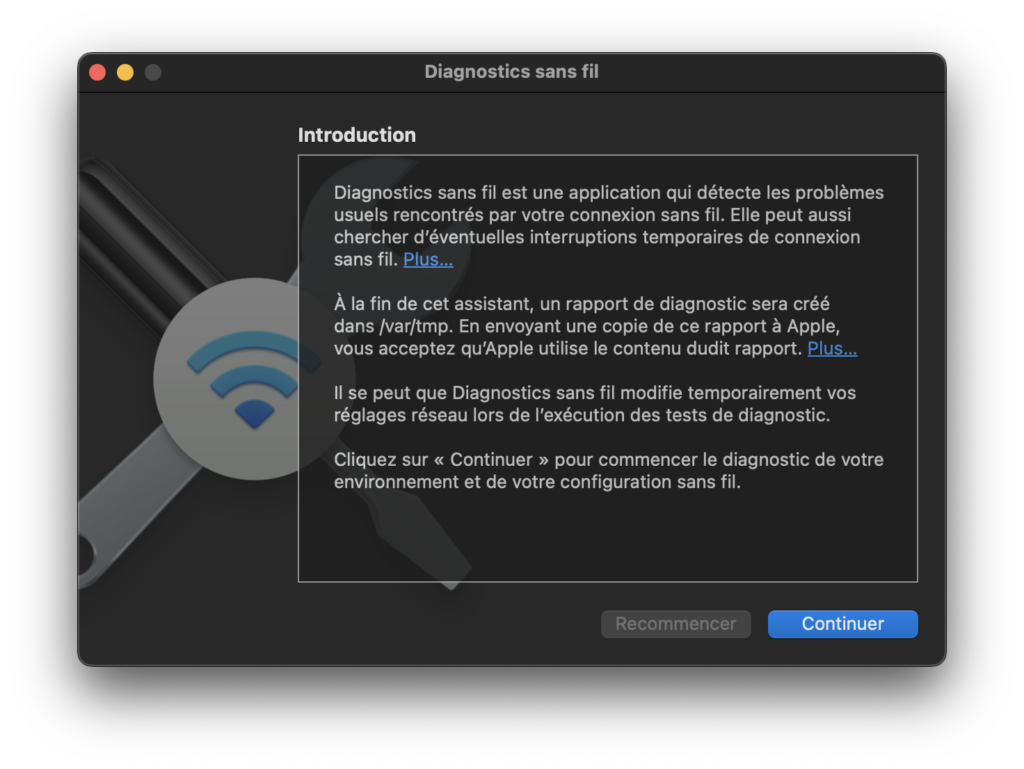Close the Diagnostics sans fil window
Viewport: 1024px width, 769px height.
97,72
